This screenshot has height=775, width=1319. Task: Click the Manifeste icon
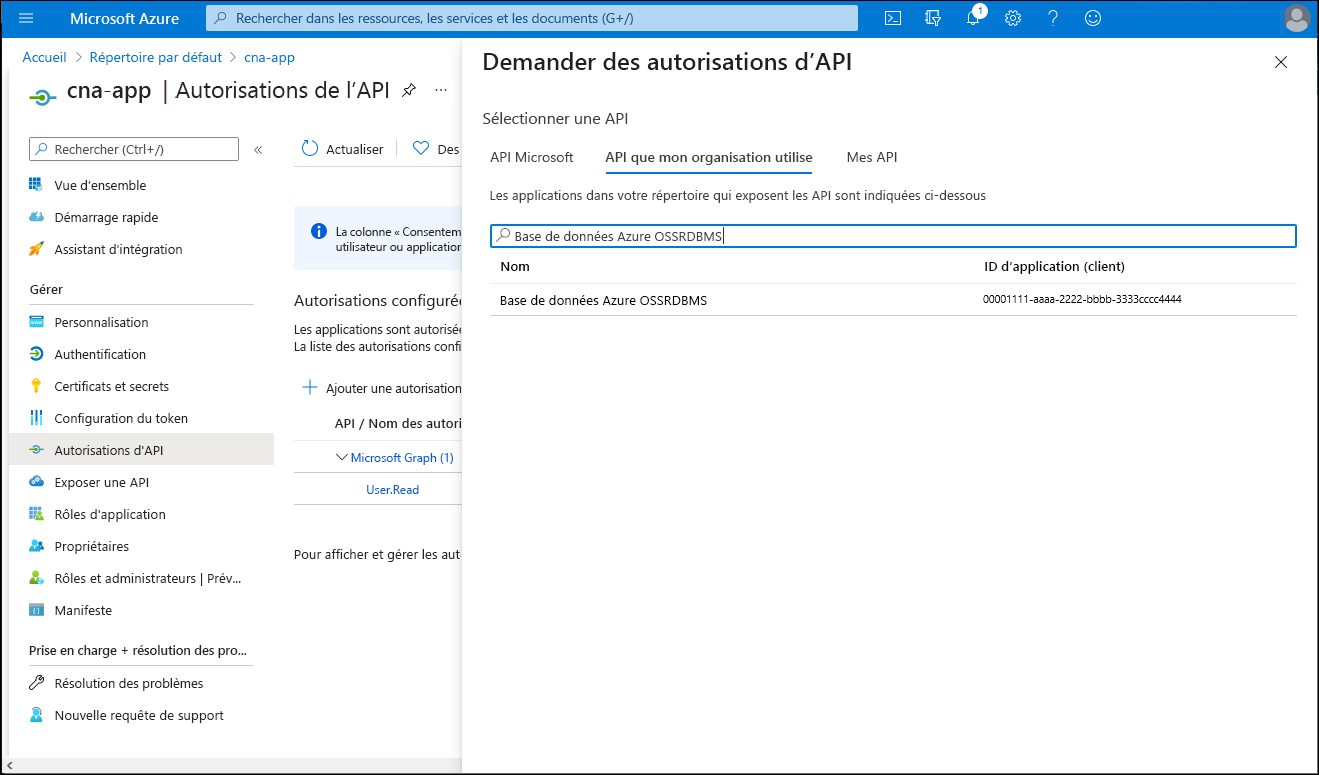point(36,610)
